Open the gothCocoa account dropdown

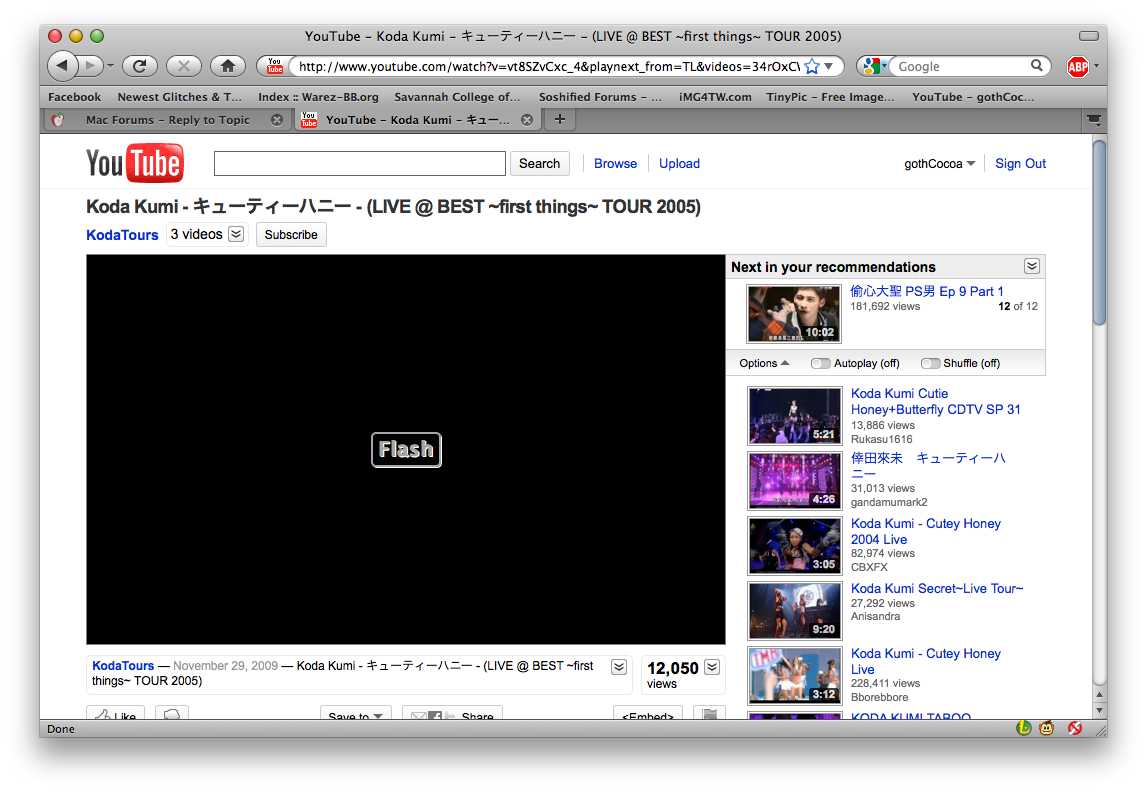(x=939, y=164)
